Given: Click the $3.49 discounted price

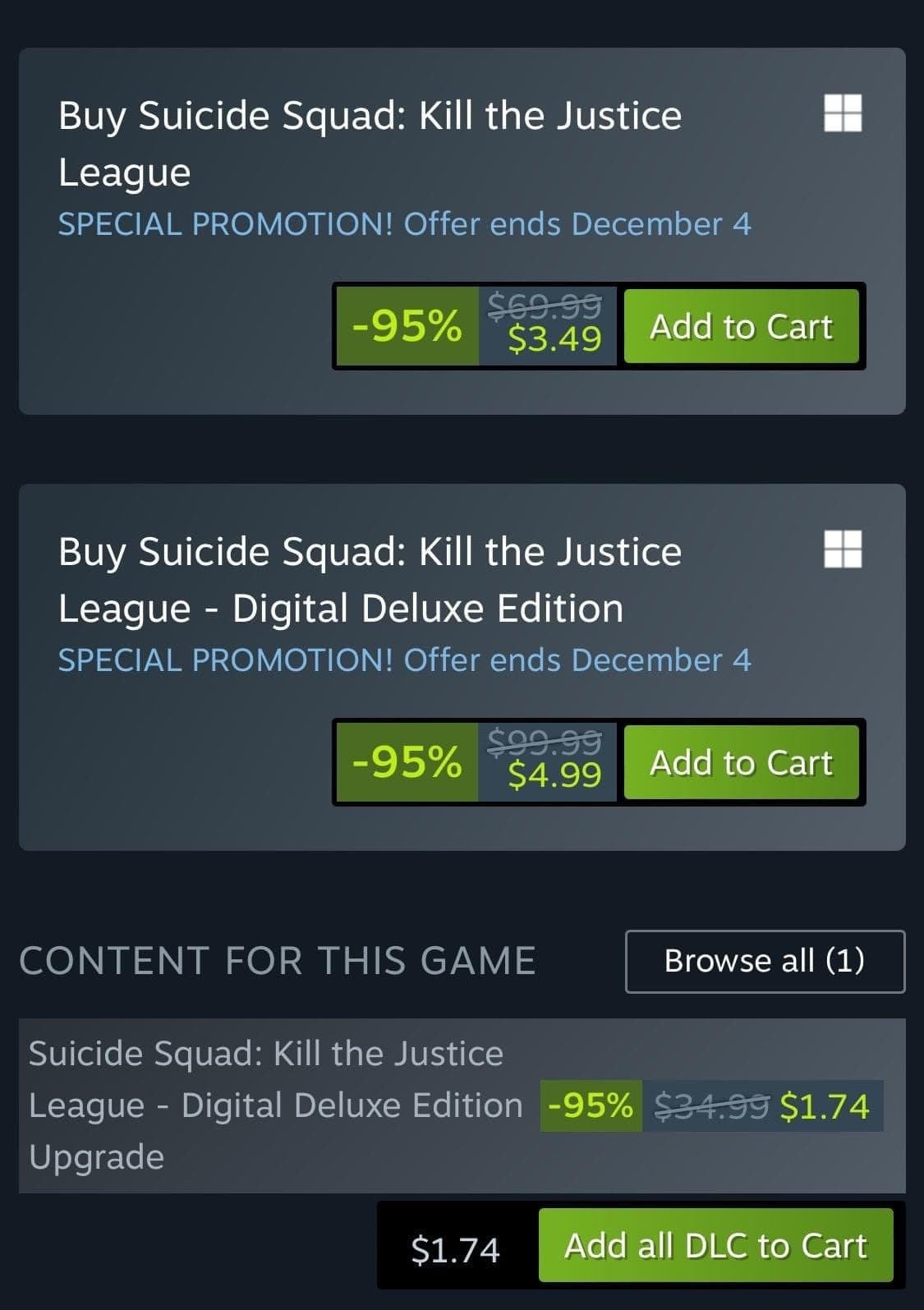Looking at the screenshot, I should point(554,338).
